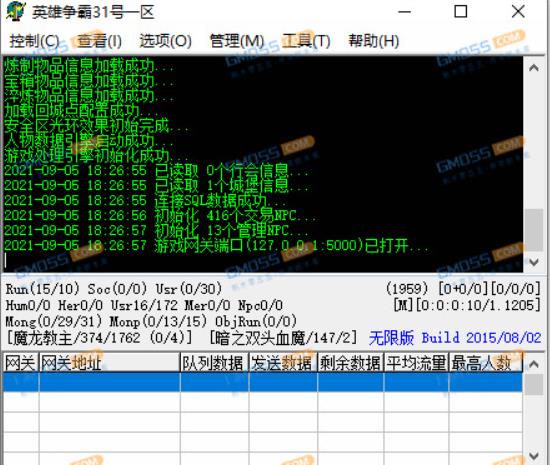This screenshot has width=550, height=465.
Task: Click the log line 已读取 1个城堡信息
Action: pos(156,186)
